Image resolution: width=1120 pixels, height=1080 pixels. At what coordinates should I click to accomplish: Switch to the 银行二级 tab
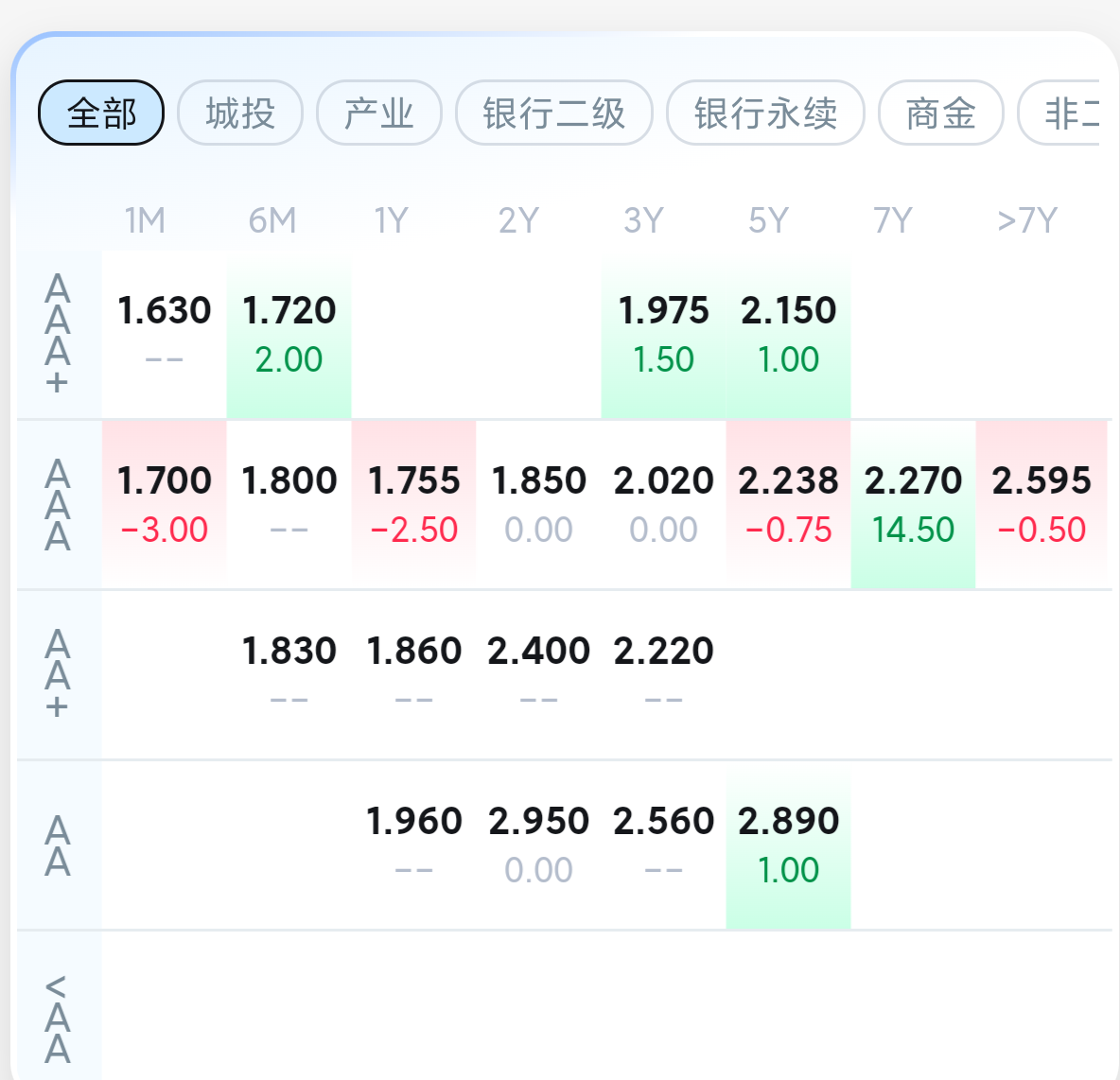tap(554, 113)
